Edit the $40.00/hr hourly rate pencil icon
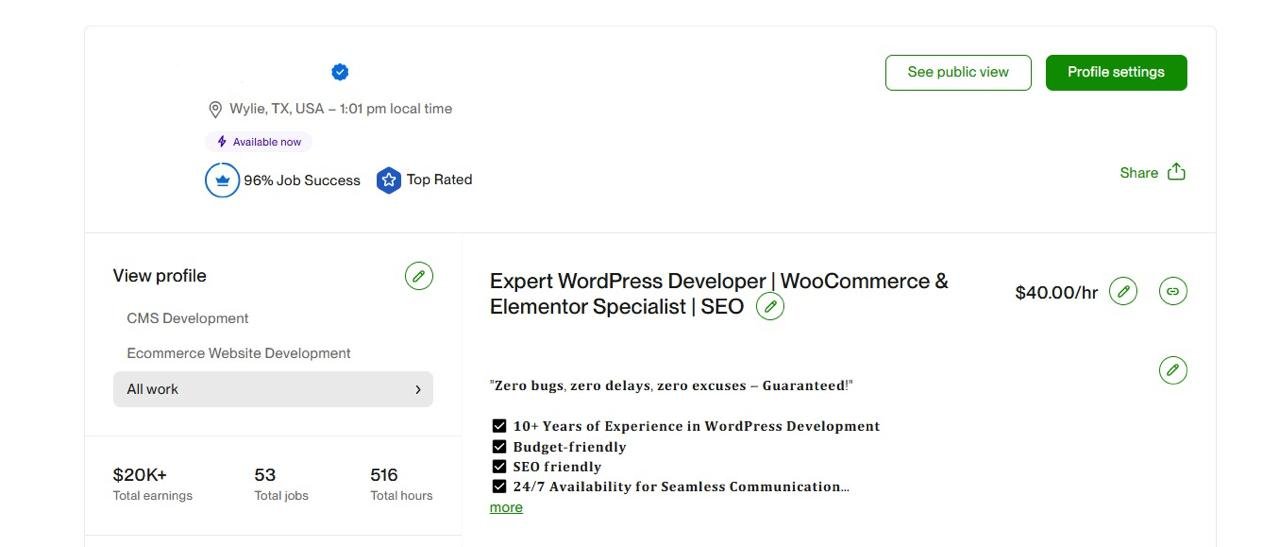Image resolution: width=1280 pixels, height=547 pixels. 1123,292
